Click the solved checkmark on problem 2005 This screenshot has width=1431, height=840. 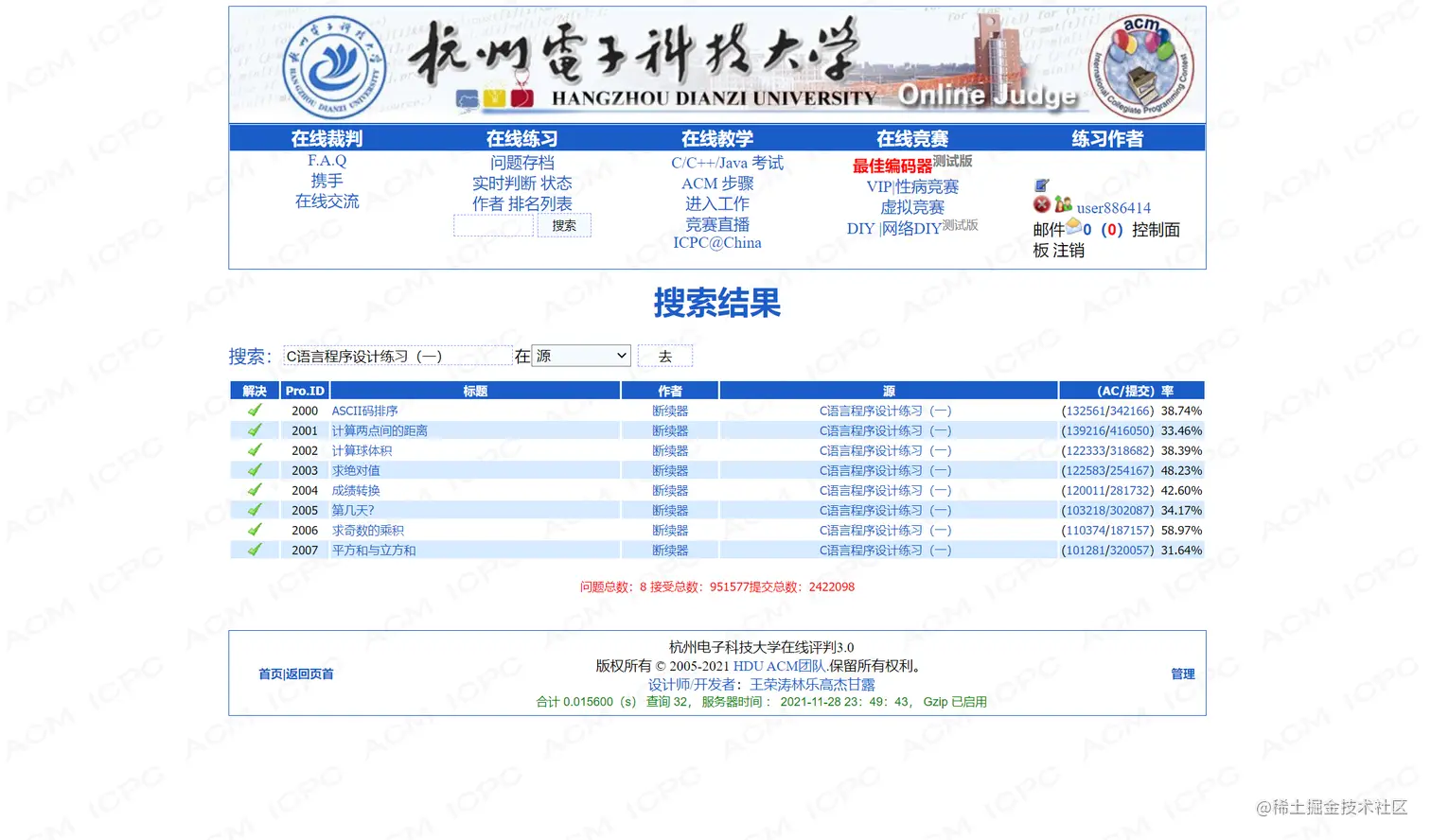254,509
